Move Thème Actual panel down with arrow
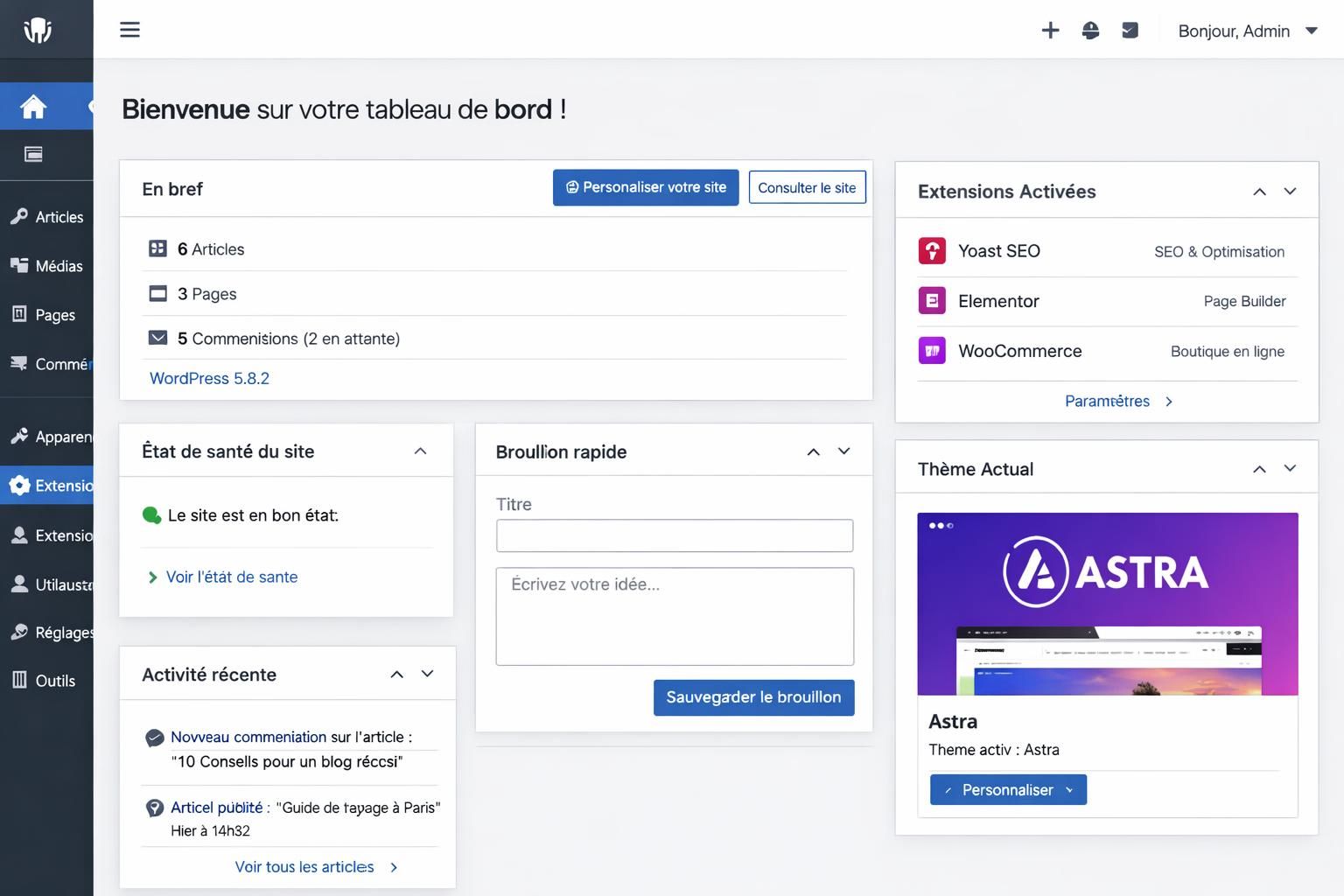Viewport: 1344px width, 896px height. coord(1290,469)
